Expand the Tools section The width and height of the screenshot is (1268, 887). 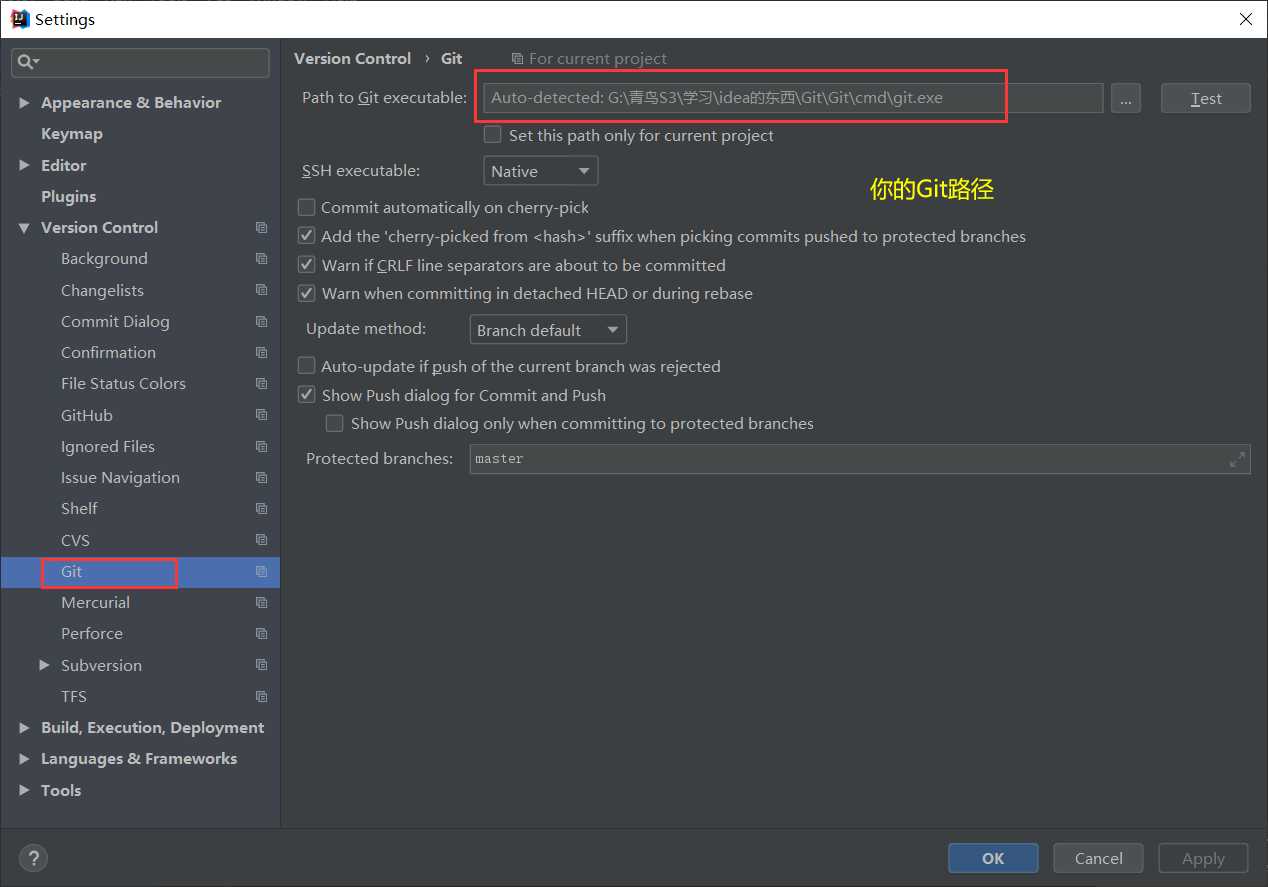(25, 790)
